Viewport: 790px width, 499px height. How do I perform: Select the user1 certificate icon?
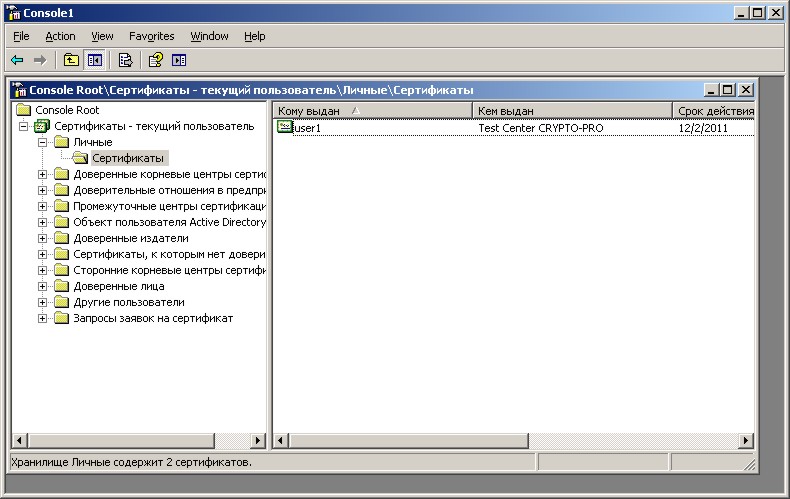284,127
